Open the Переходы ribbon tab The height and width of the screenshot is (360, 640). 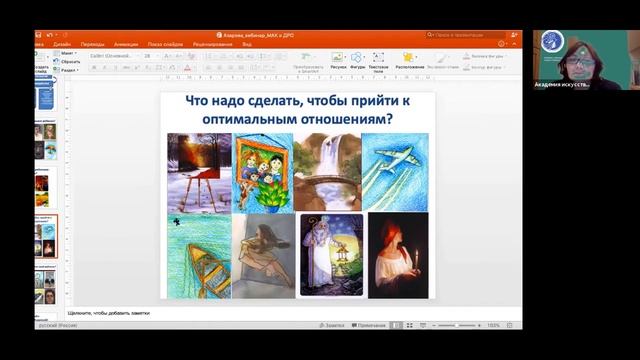point(92,44)
